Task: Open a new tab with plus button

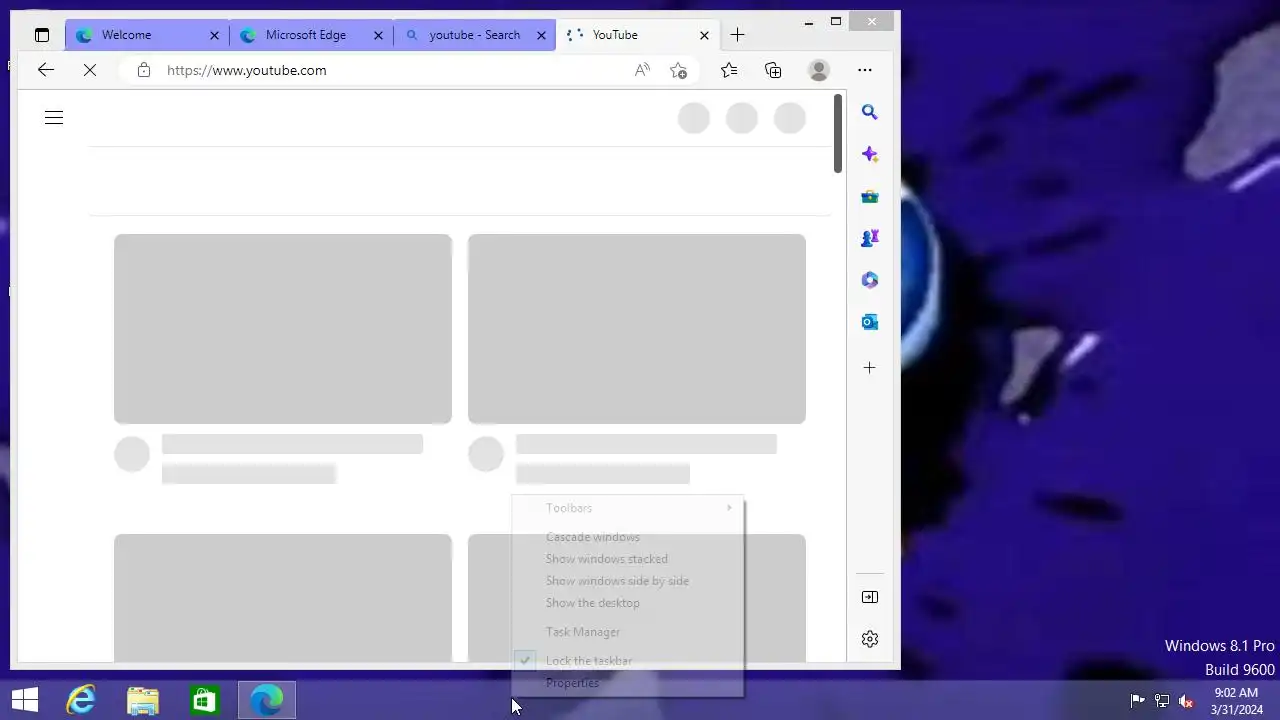Action: [x=737, y=35]
